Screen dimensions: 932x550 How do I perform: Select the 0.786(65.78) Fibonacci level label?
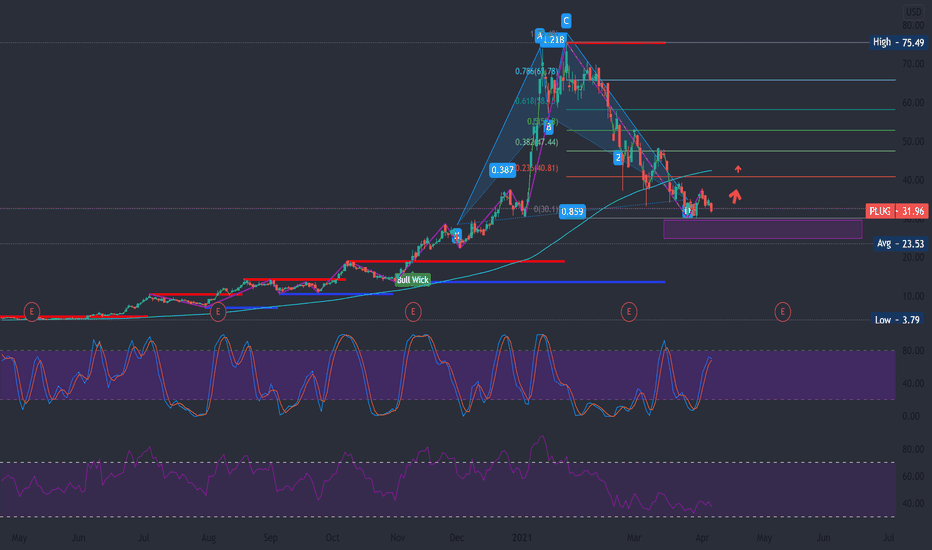click(536, 71)
